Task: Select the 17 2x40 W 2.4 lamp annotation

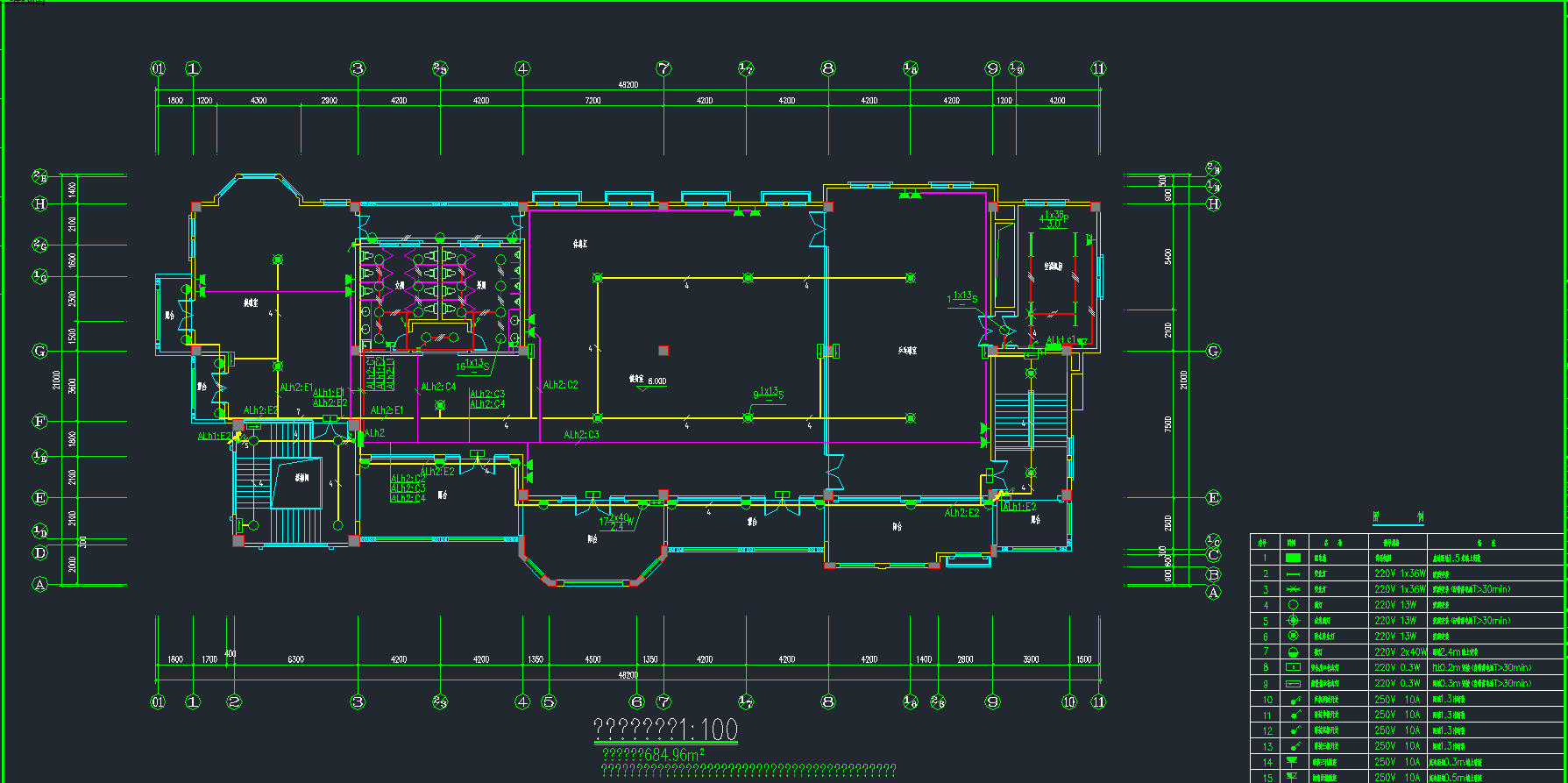Action: click(x=617, y=522)
